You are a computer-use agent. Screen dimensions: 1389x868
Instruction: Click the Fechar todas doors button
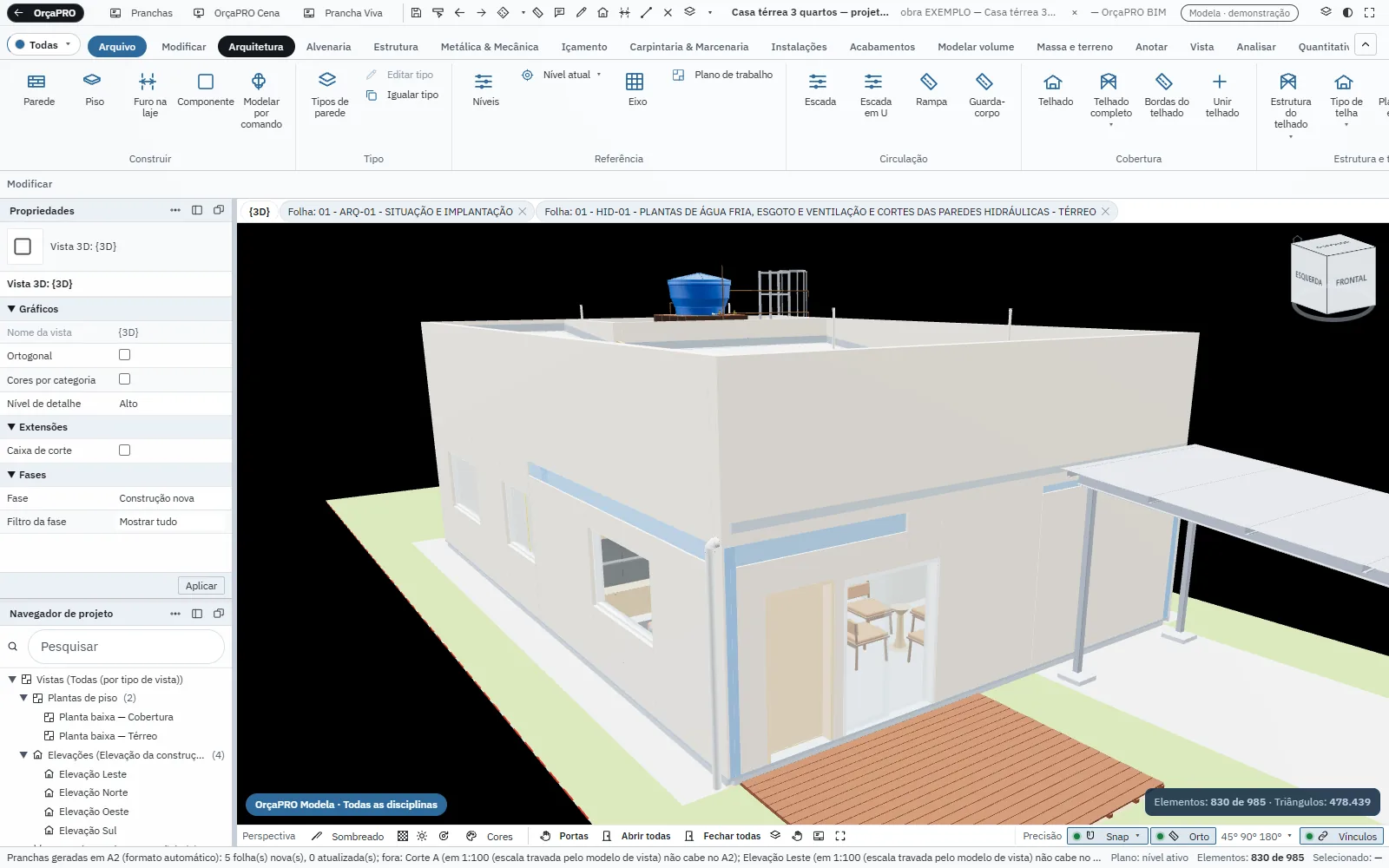coord(722,837)
